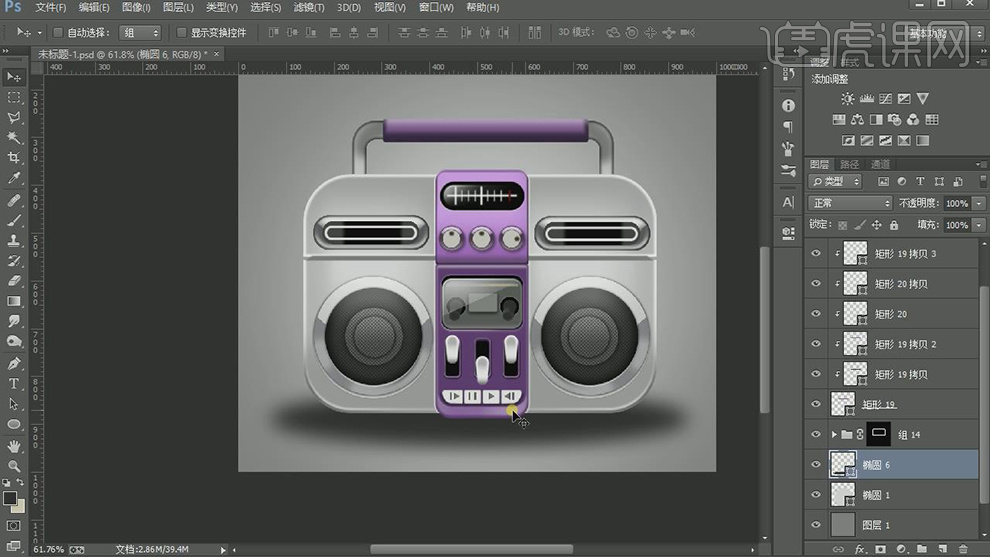Click the foreground color swatch

tap(10, 498)
